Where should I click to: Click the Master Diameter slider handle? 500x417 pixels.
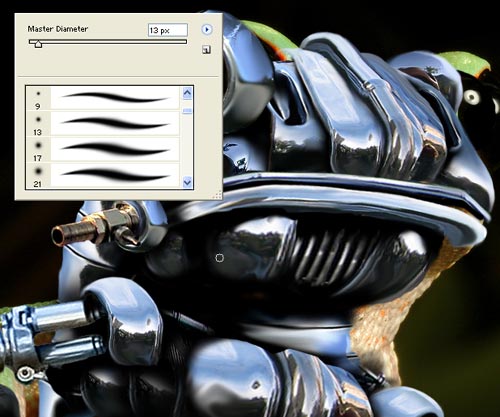point(38,44)
